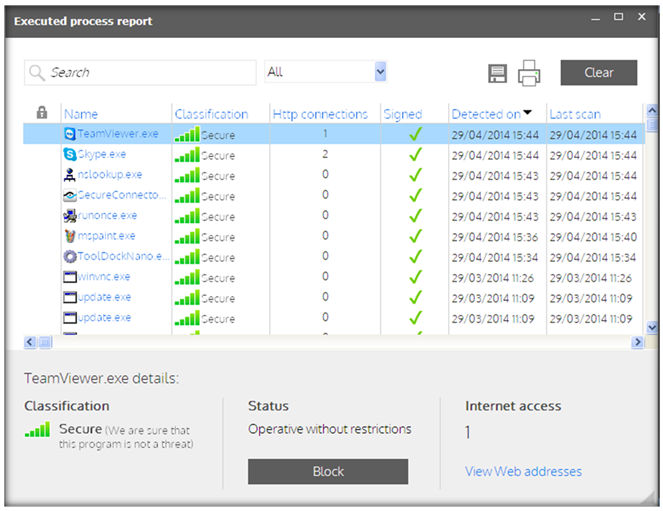Select the SecureConnecto... program icon
Screen dimensions: 663x511
[70, 195]
